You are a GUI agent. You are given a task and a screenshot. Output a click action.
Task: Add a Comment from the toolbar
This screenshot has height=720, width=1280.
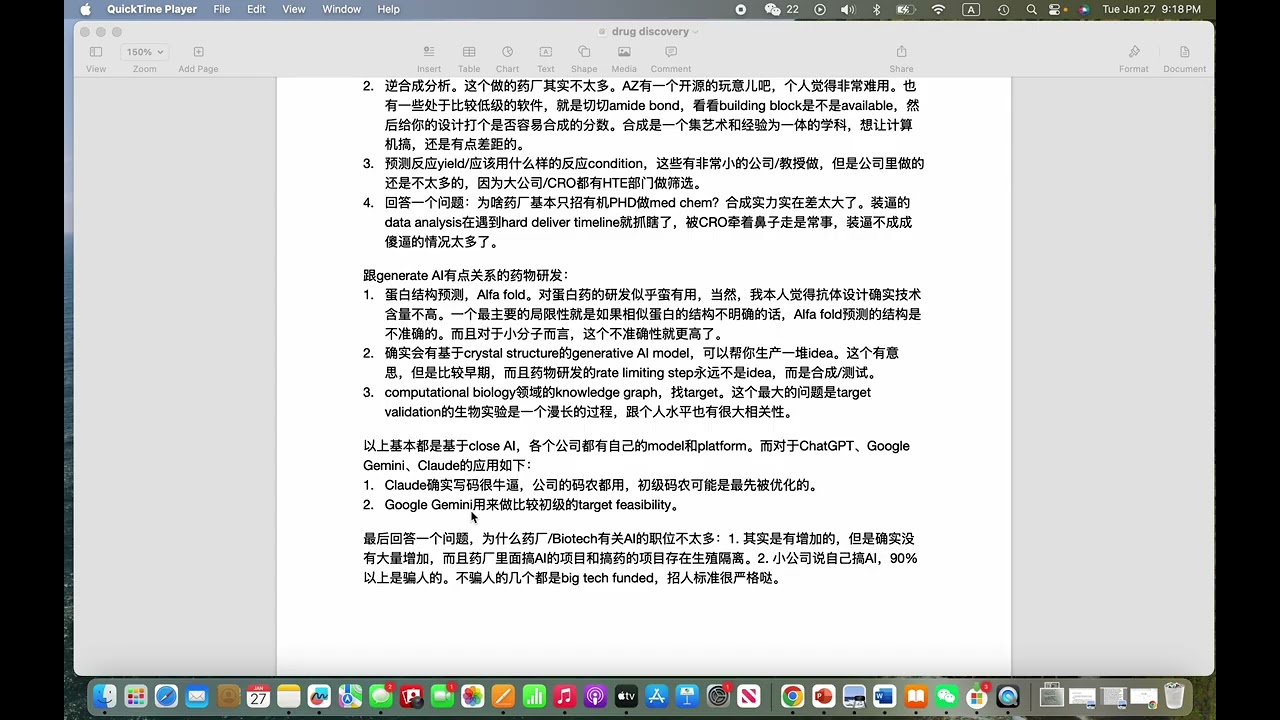pyautogui.click(x=671, y=59)
